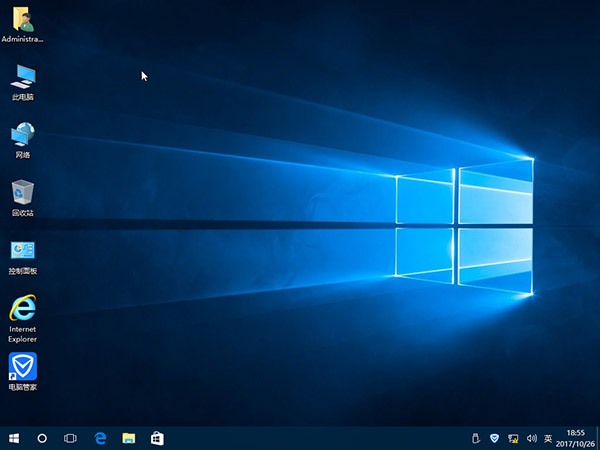
Task: Launch Microsoft Edge from the taskbar
Action: (100, 438)
